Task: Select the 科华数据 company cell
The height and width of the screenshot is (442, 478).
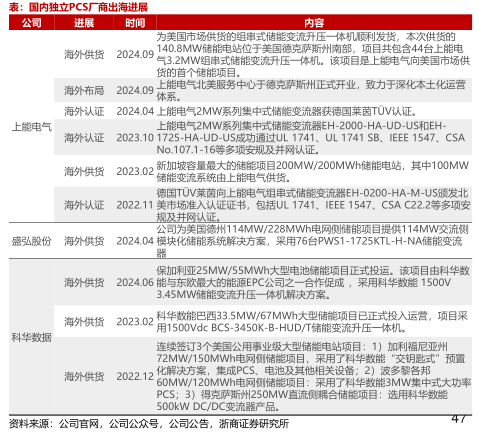Action: pos(32,337)
